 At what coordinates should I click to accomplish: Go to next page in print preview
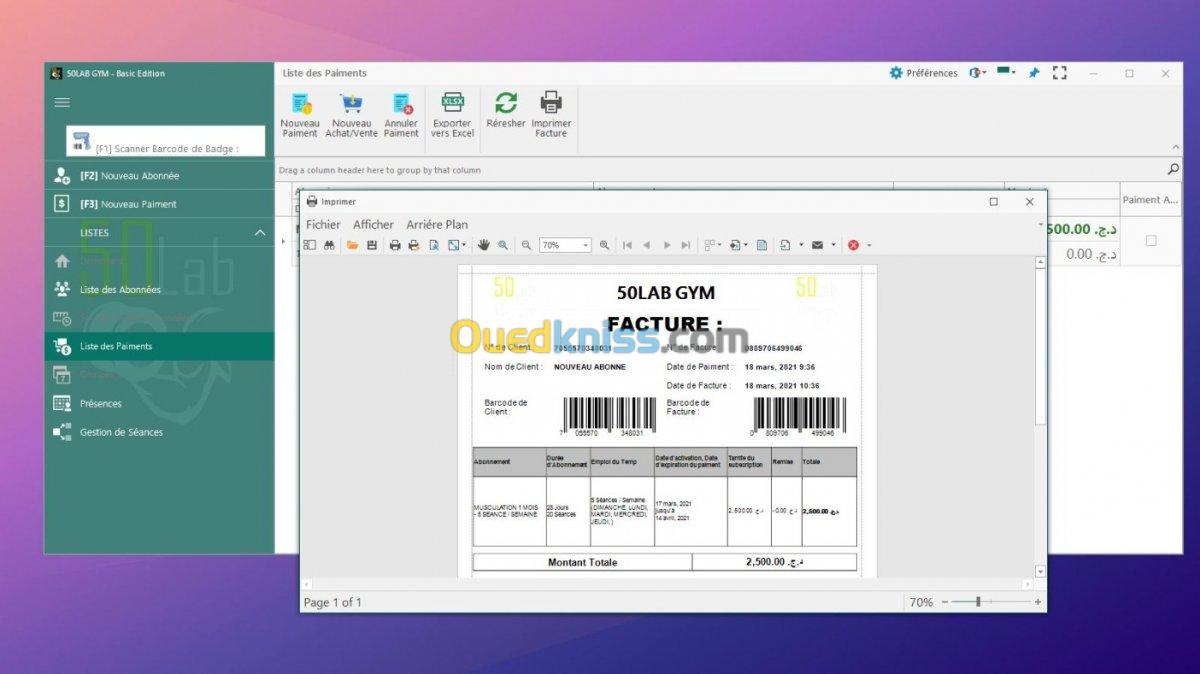(667, 245)
